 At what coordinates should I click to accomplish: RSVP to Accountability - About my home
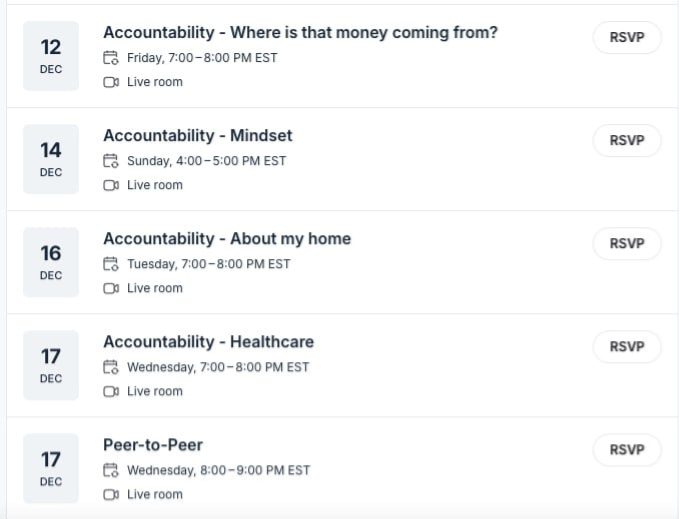(x=627, y=244)
